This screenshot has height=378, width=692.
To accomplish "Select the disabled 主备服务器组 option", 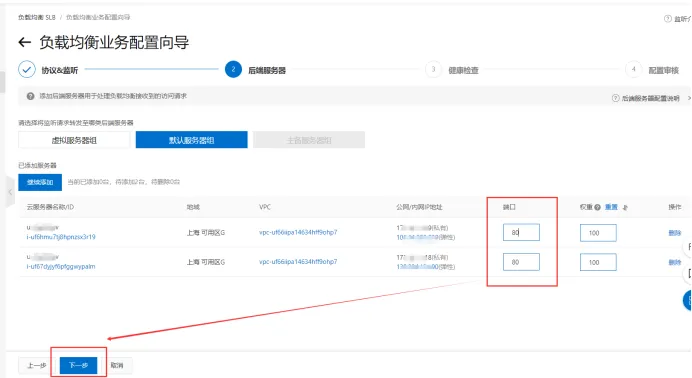I will point(309,140).
